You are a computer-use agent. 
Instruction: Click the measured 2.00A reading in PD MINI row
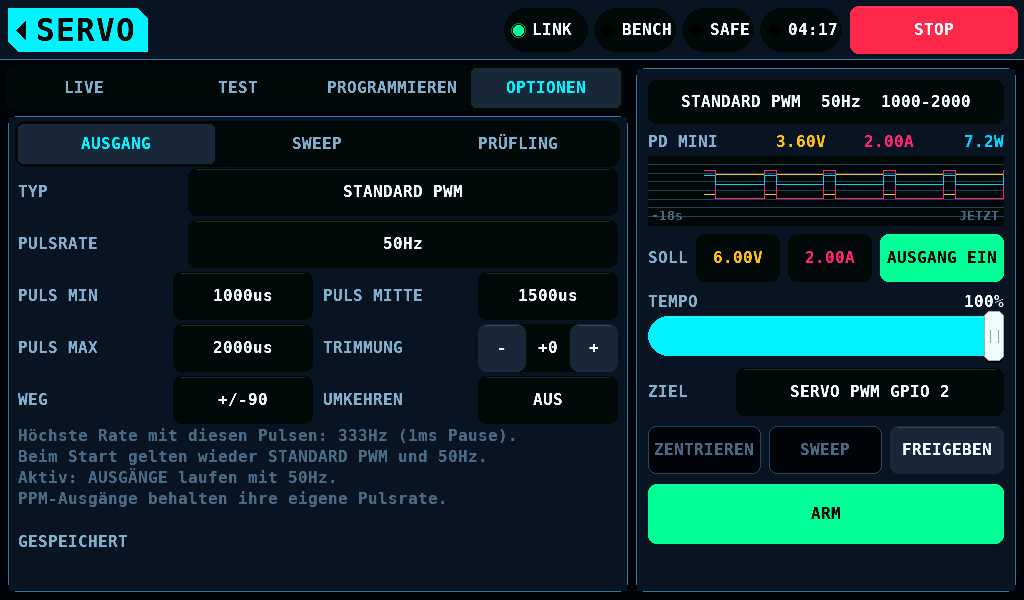click(889, 142)
